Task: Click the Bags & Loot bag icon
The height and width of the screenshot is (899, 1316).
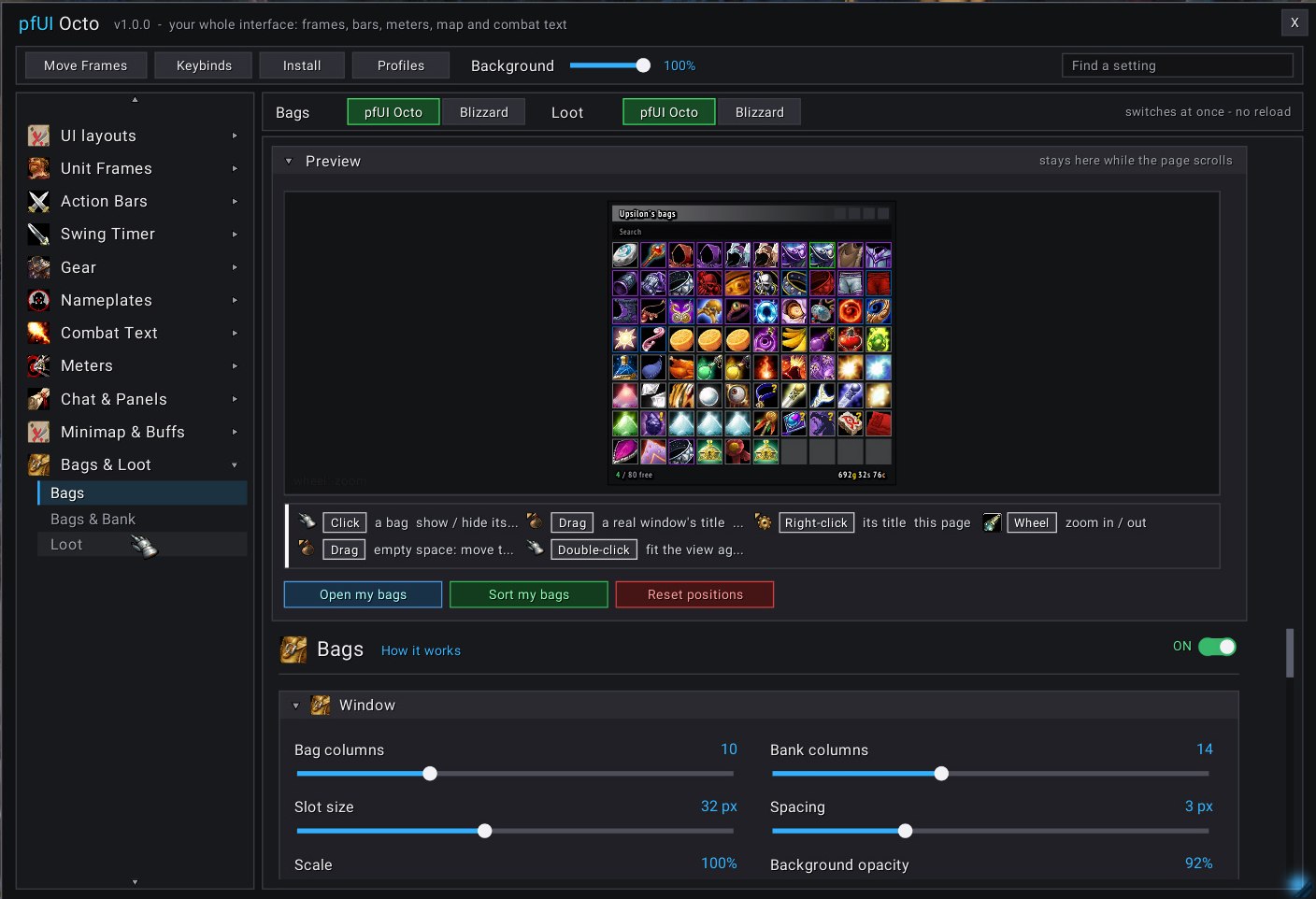Action: [x=38, y=464]
